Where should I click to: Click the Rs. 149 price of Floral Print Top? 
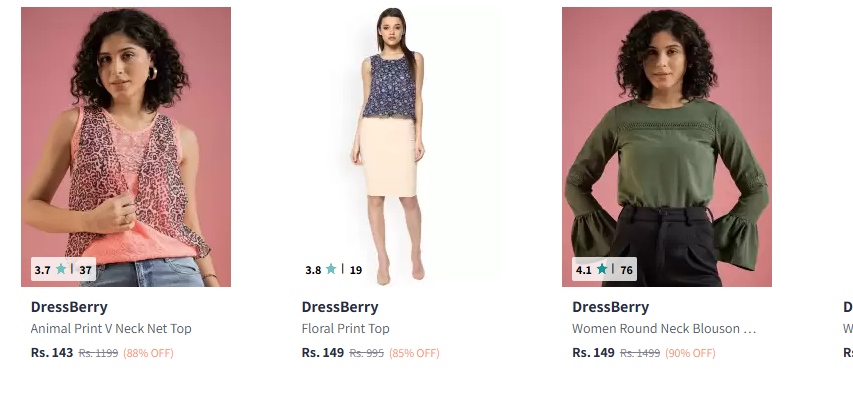(323, 352)
